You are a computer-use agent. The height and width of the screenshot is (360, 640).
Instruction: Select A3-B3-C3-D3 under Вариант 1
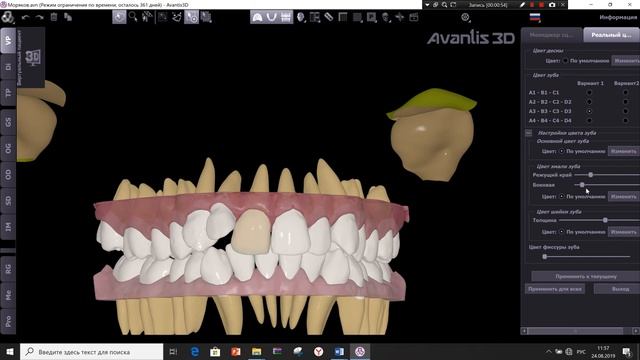(x=589, y=111)
